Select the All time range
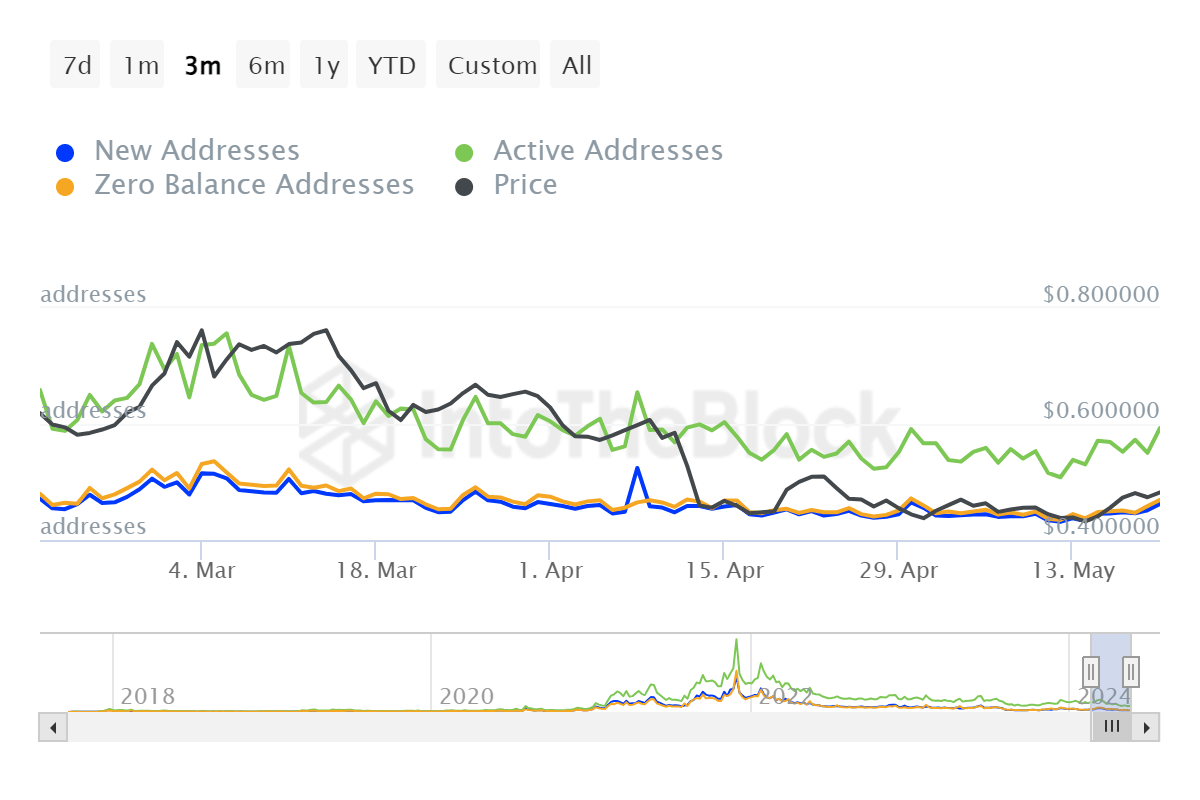The height and width of the screenshot is (800, 1200). 575,64
